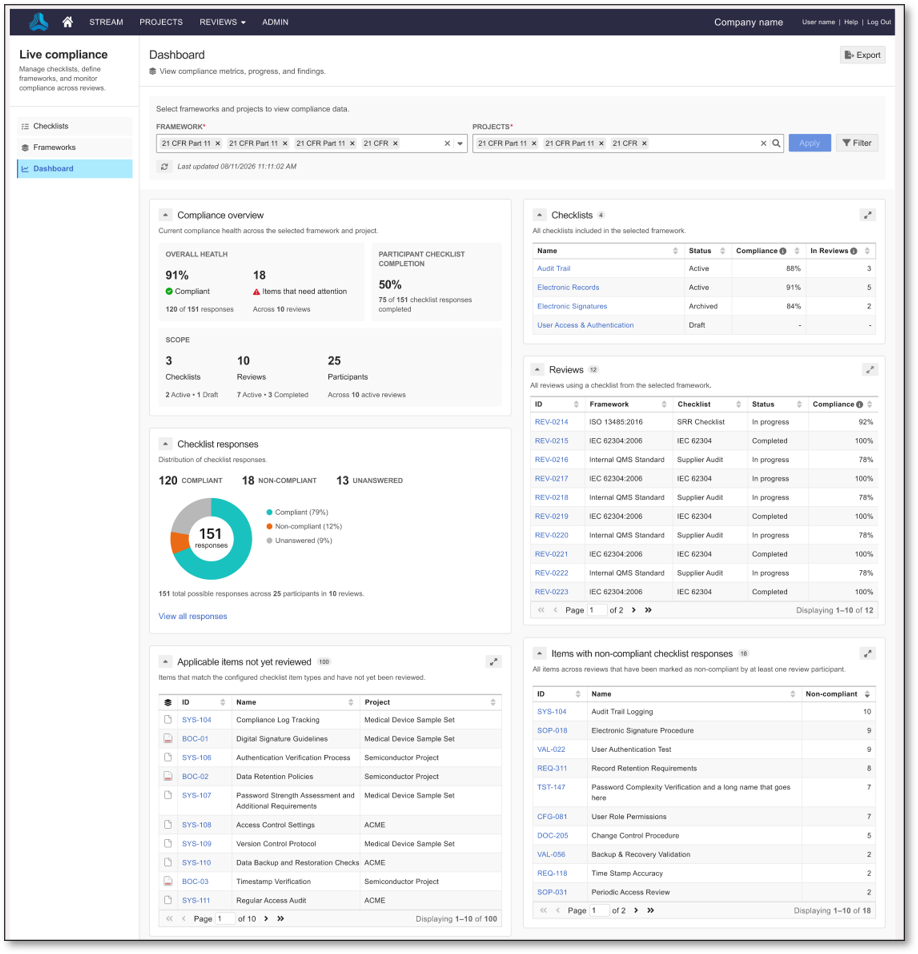
Task: Go to next page in non-compliant items table
Action: 636,910
